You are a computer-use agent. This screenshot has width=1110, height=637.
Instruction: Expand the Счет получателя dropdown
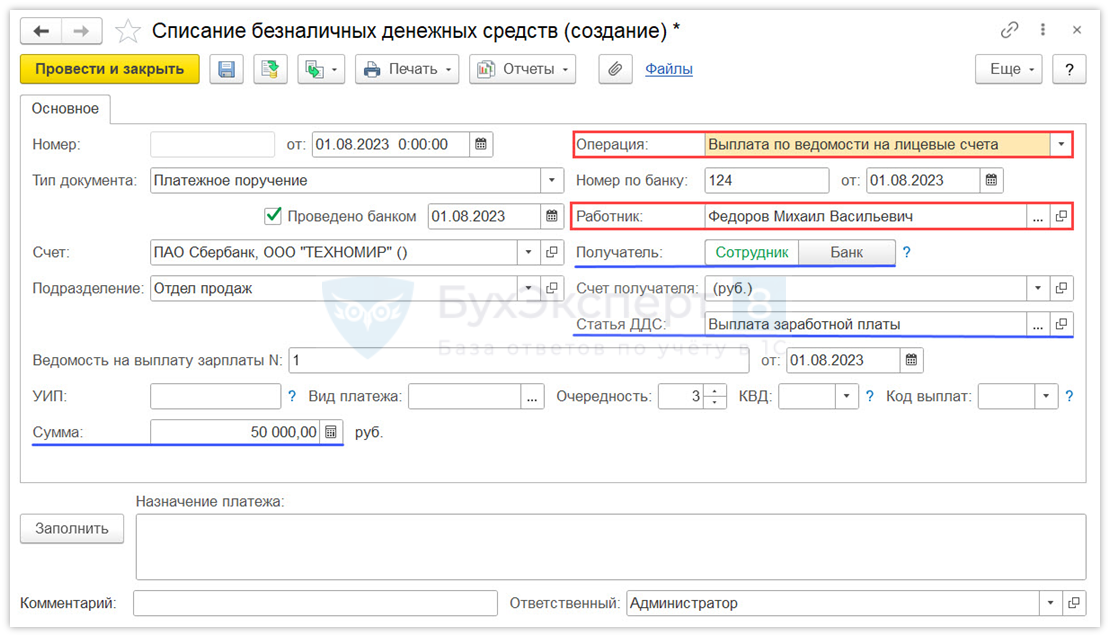coord(1038,288)
